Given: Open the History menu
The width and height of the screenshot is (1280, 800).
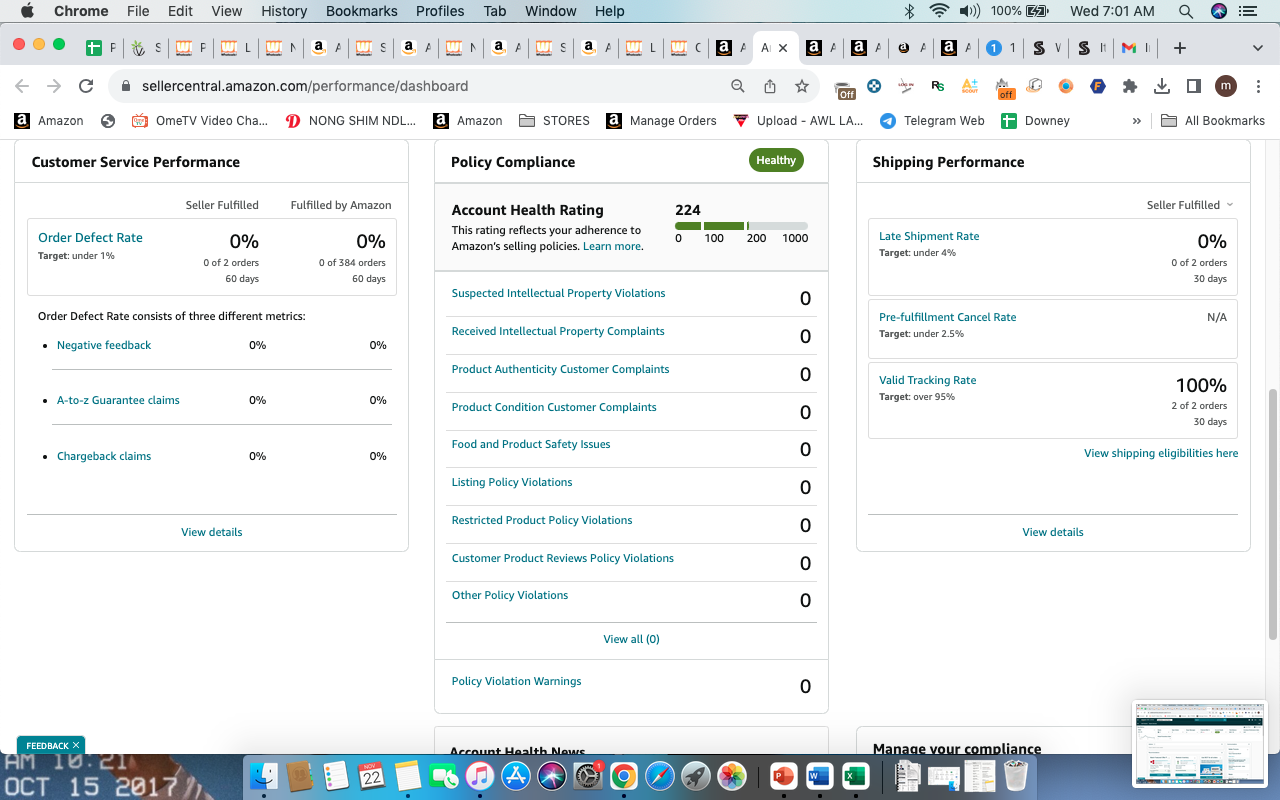Looking at the screenshot, I should click(x=284, y=11).
